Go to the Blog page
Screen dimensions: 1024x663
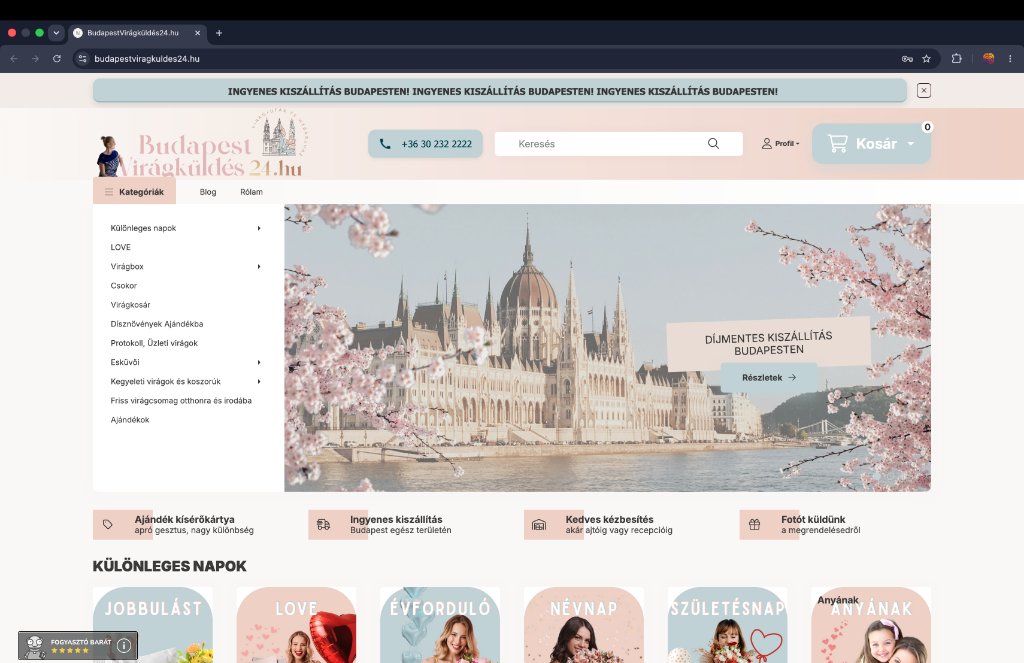pos(208,192)
